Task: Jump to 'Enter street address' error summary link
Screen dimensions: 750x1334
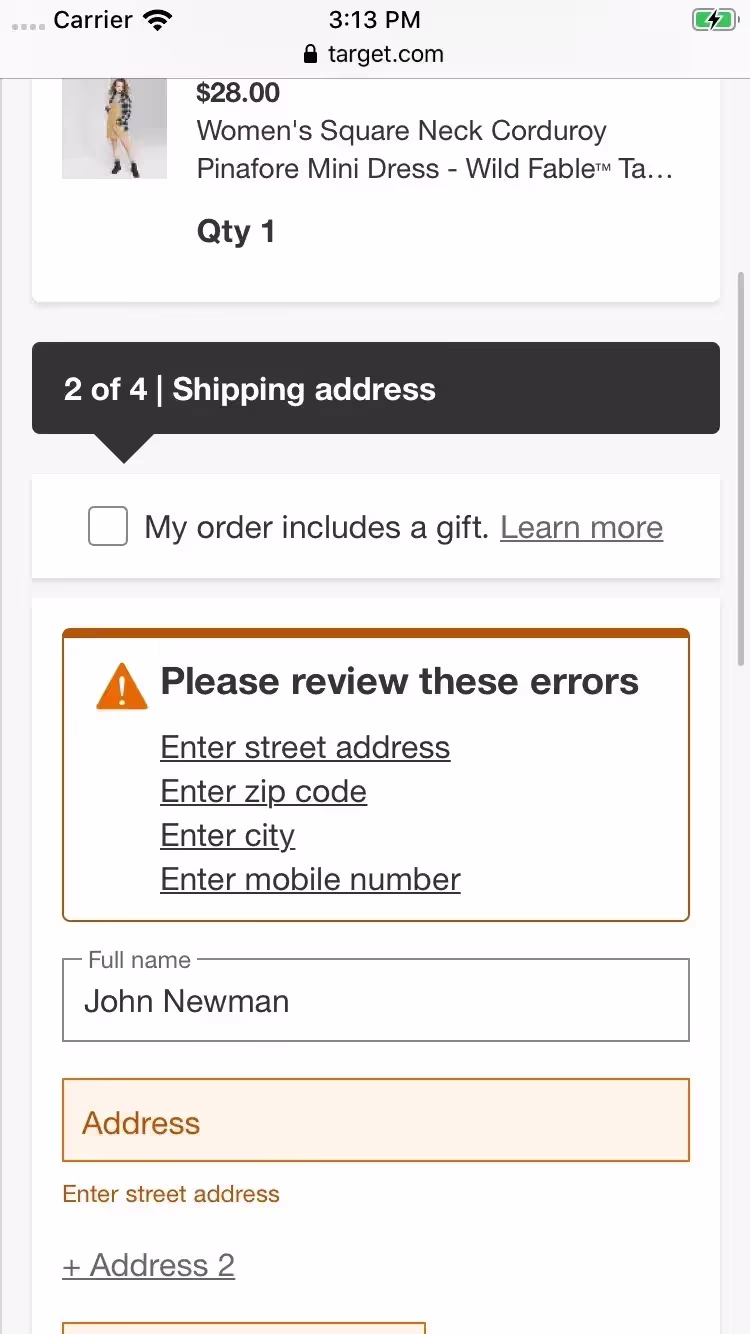Action: pyautogui.click(x=305, y=747)
